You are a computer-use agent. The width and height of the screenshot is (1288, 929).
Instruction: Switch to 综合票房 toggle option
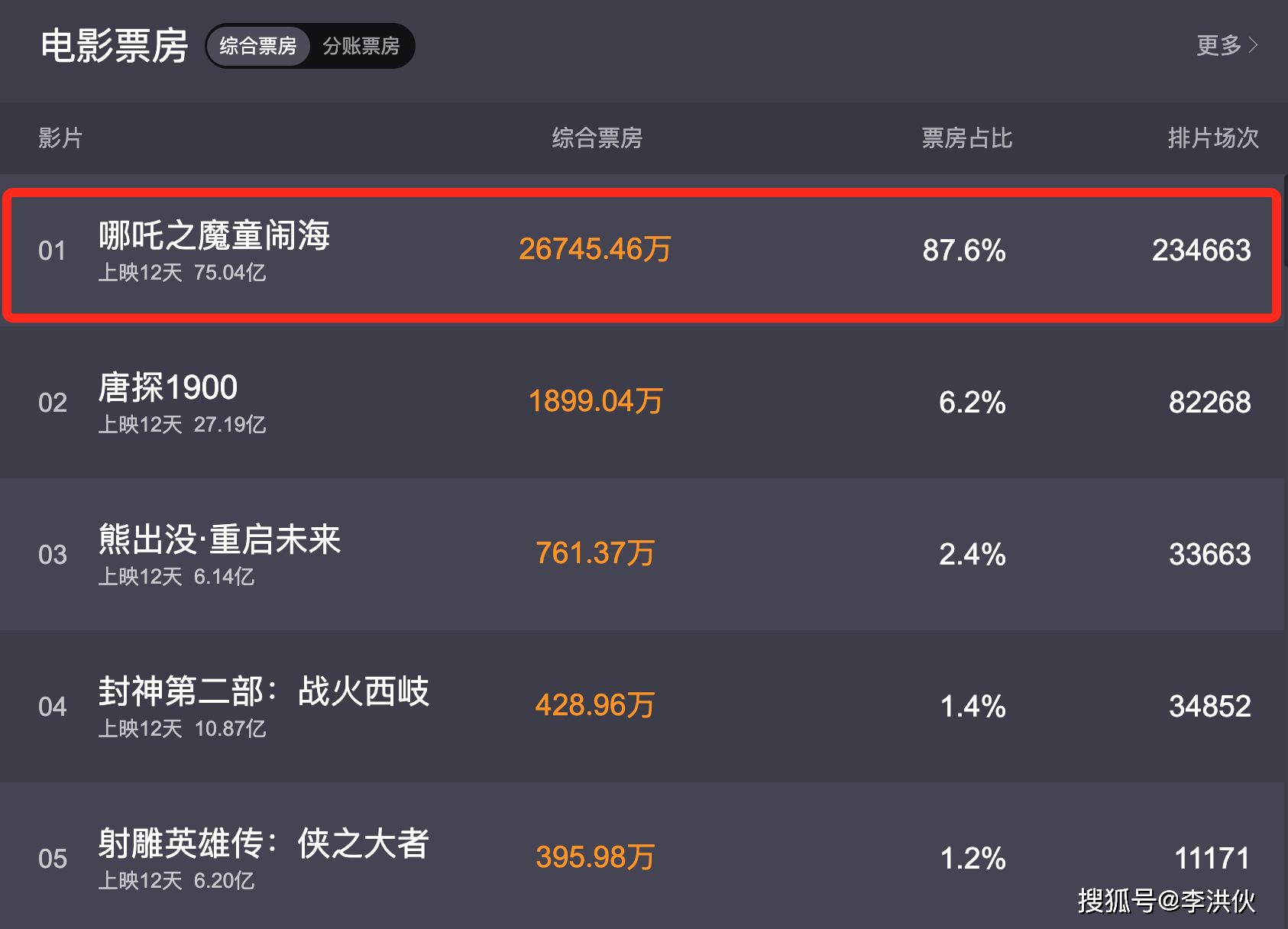(x=257, y=46)
